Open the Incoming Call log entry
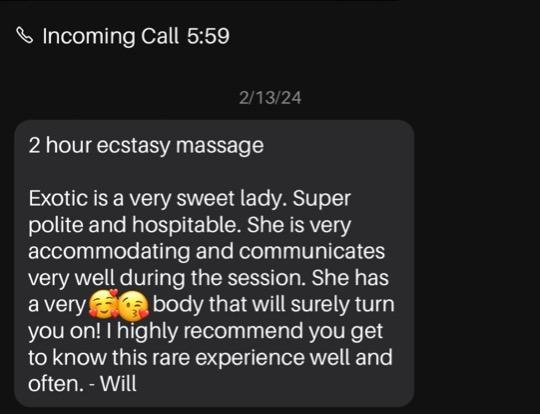This screenshot has height=414, width=540. coord(123,36)
